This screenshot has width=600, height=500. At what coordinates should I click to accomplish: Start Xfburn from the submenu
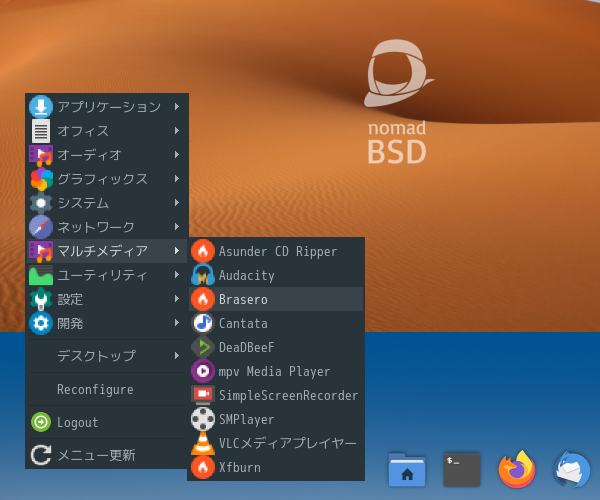pyautogui.click(x=276, y=467)
